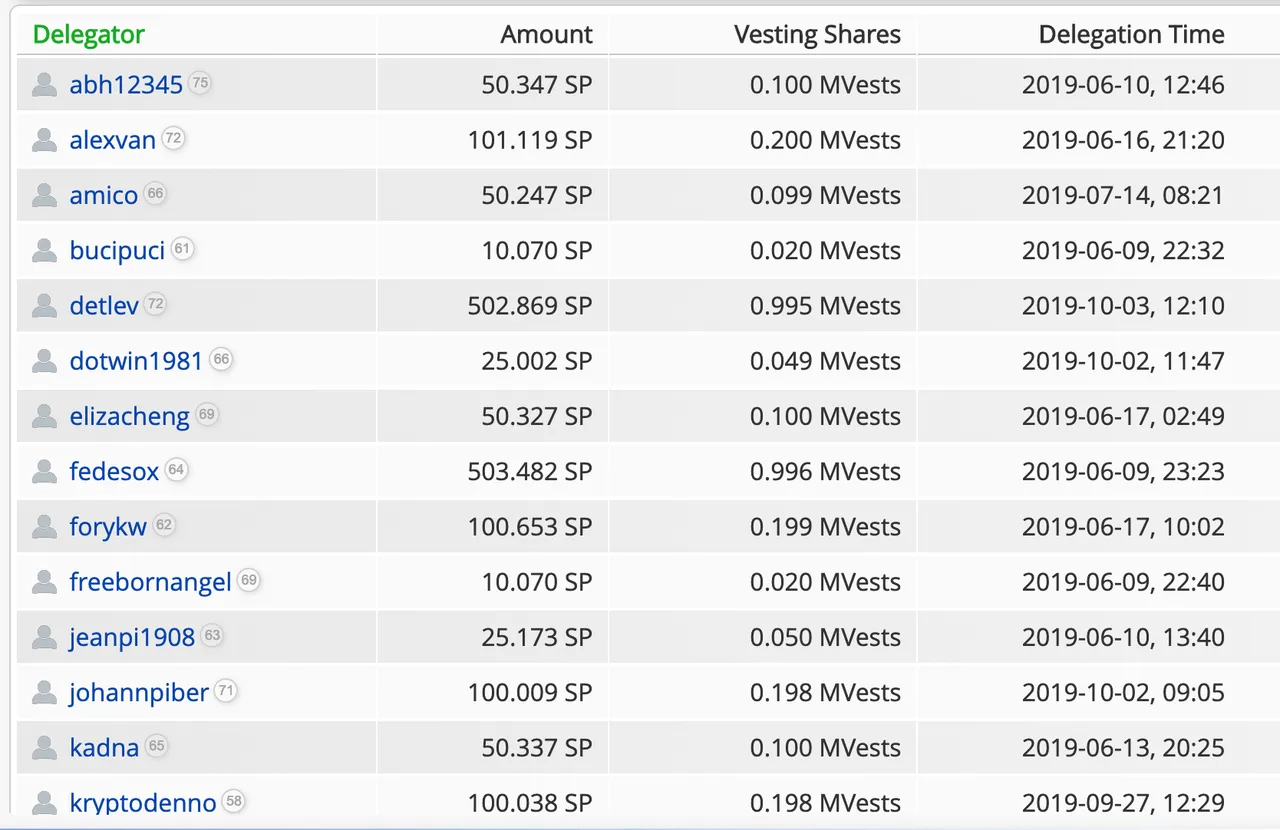The width and height of the screenshot is (1280, 830).
Task: Sort by the Amount column header
Action: point(546,35)
